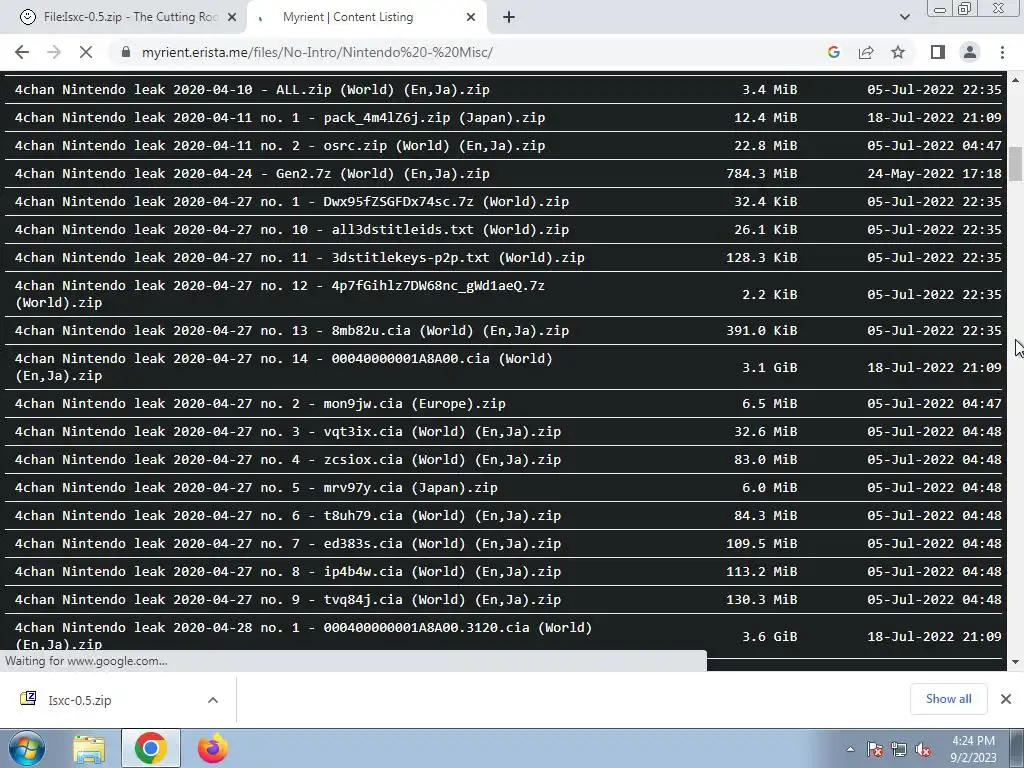The width and height of the screenshot is (1024, 768).
Task: Click the 3.6 GiB size cell
Action: tap(770, 636)
